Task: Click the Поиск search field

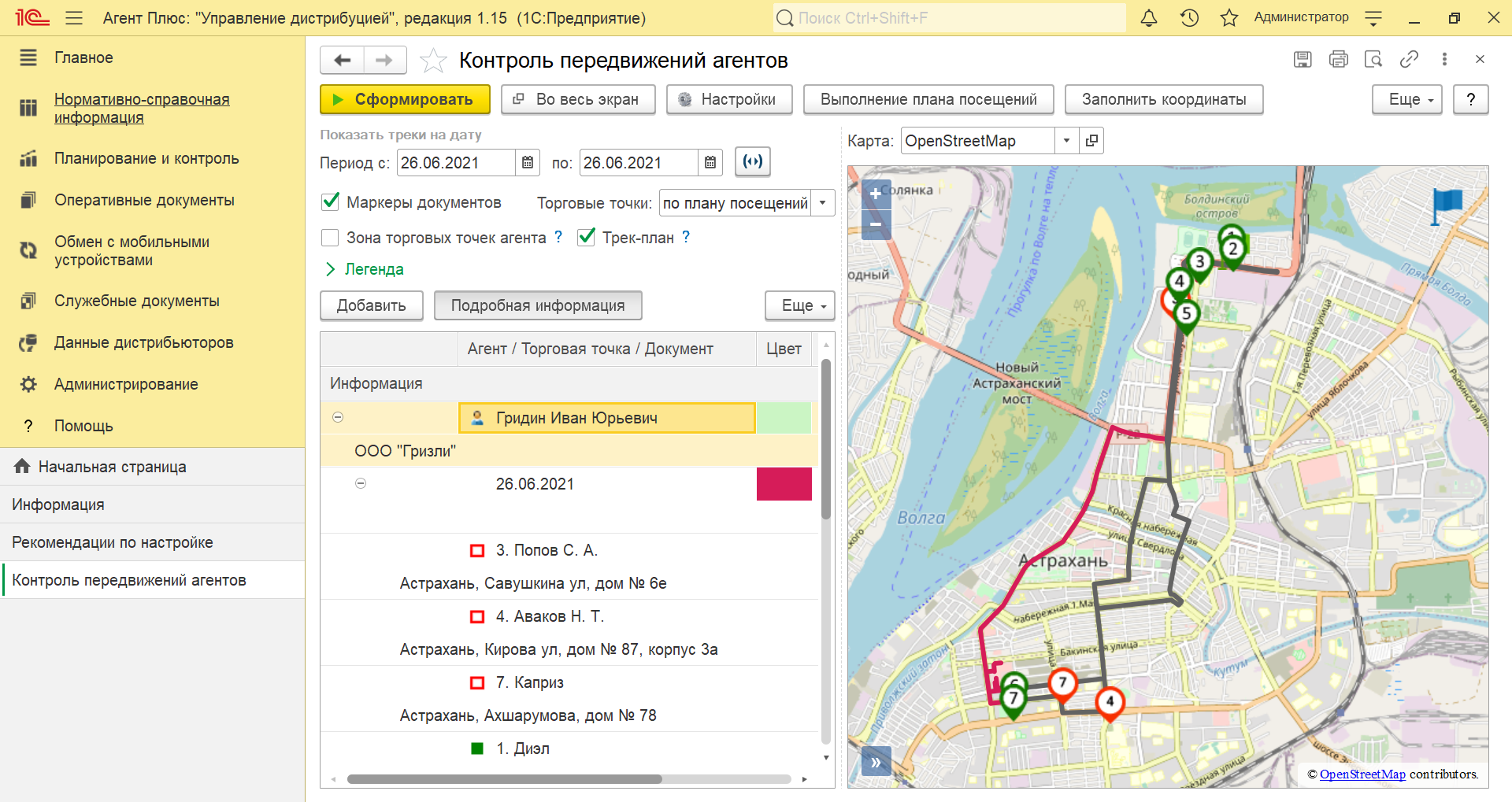Action: pyautogui.click(x=949, y=17)
